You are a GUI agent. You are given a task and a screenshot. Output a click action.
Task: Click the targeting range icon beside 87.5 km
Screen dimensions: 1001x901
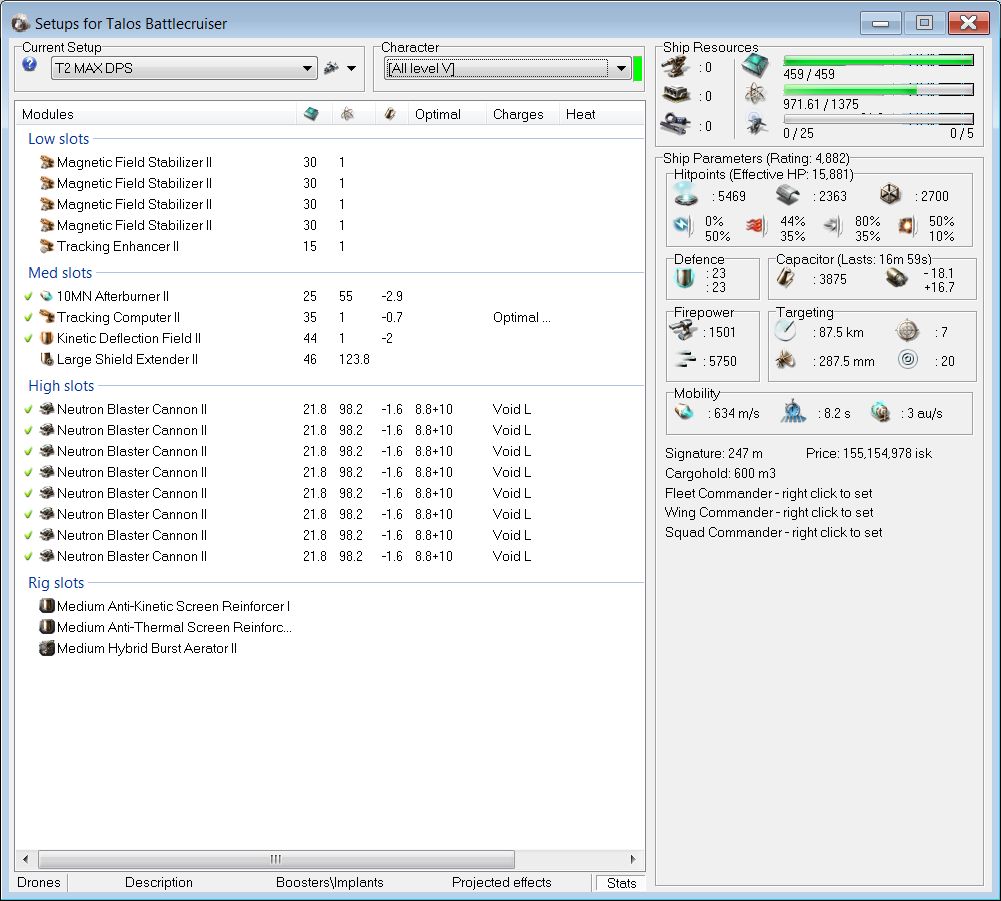point(785,331)
